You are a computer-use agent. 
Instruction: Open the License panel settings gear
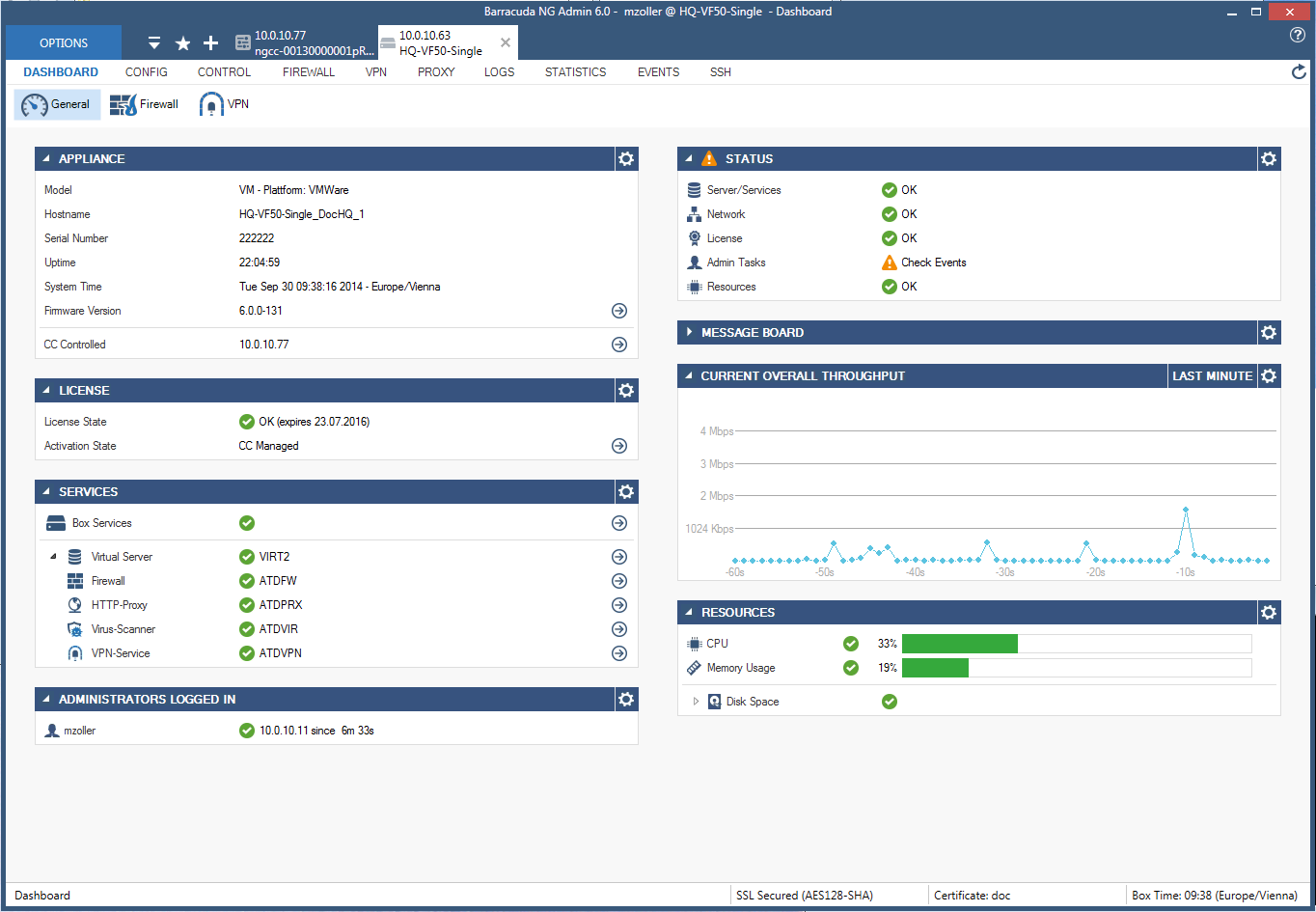tap(626, 391)
